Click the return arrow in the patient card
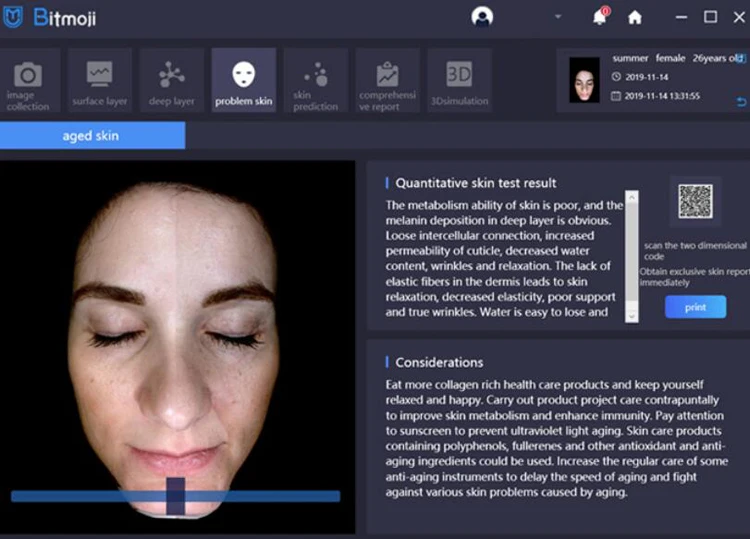 (x=741, y=102)
